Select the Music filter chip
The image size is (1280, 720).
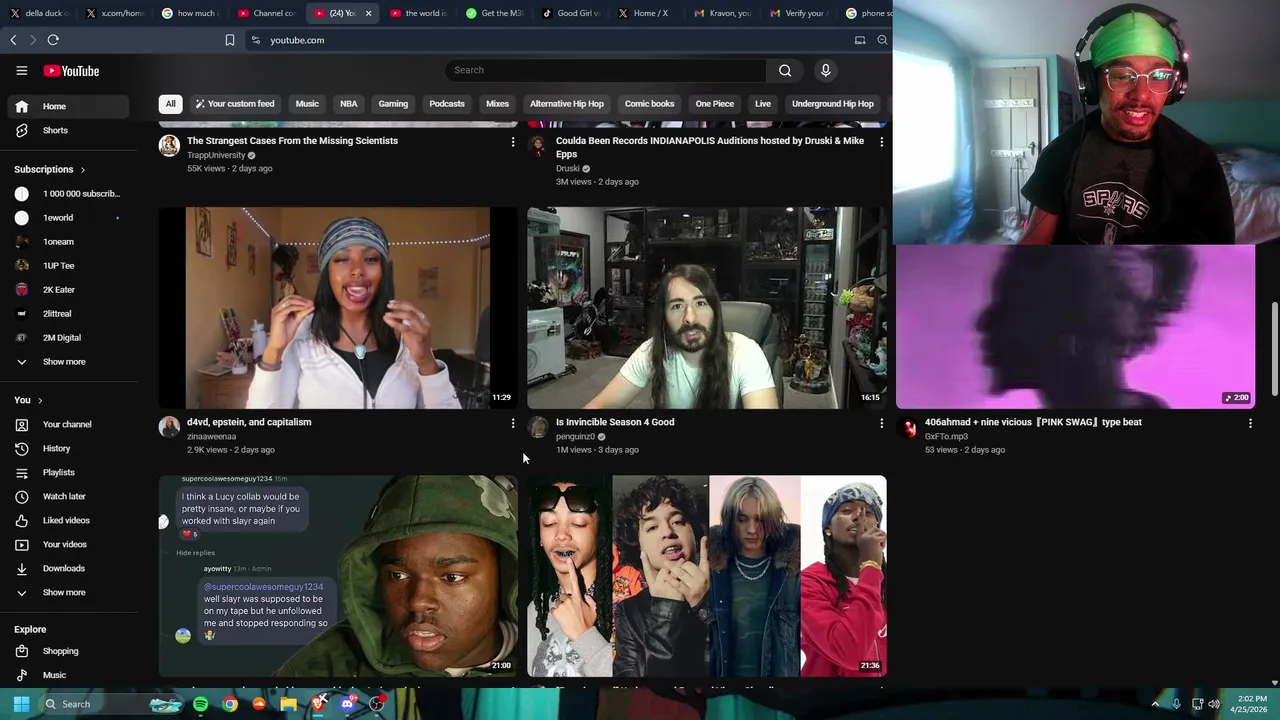point(307,104)
